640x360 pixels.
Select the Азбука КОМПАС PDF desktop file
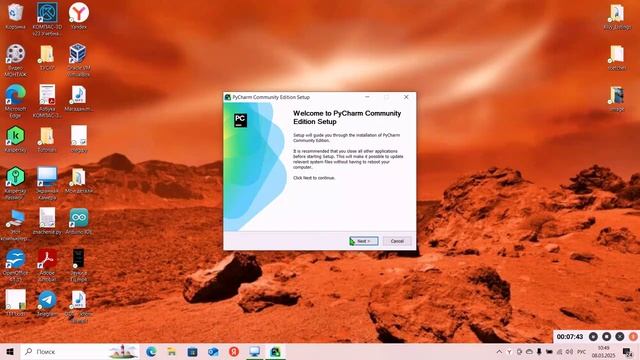pyautogui.click(x=47, y=101)
